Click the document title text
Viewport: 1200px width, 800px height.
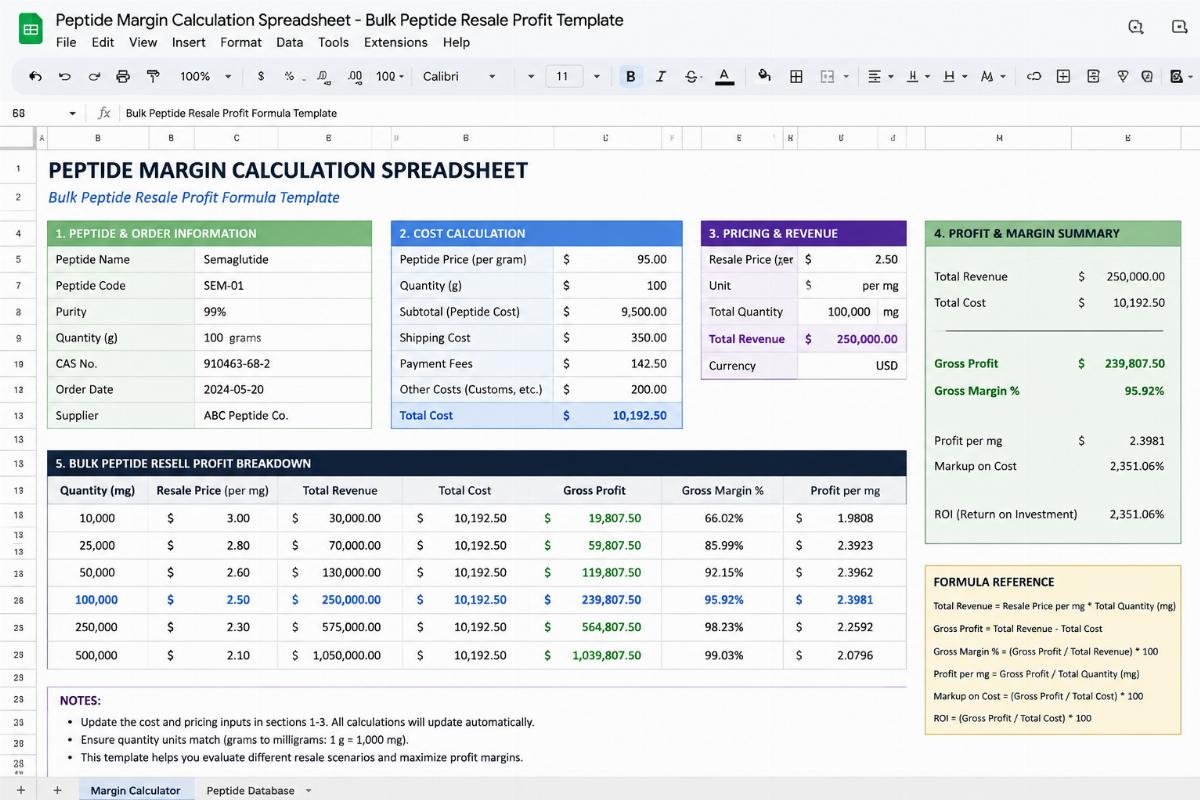[x=339, y=20]
